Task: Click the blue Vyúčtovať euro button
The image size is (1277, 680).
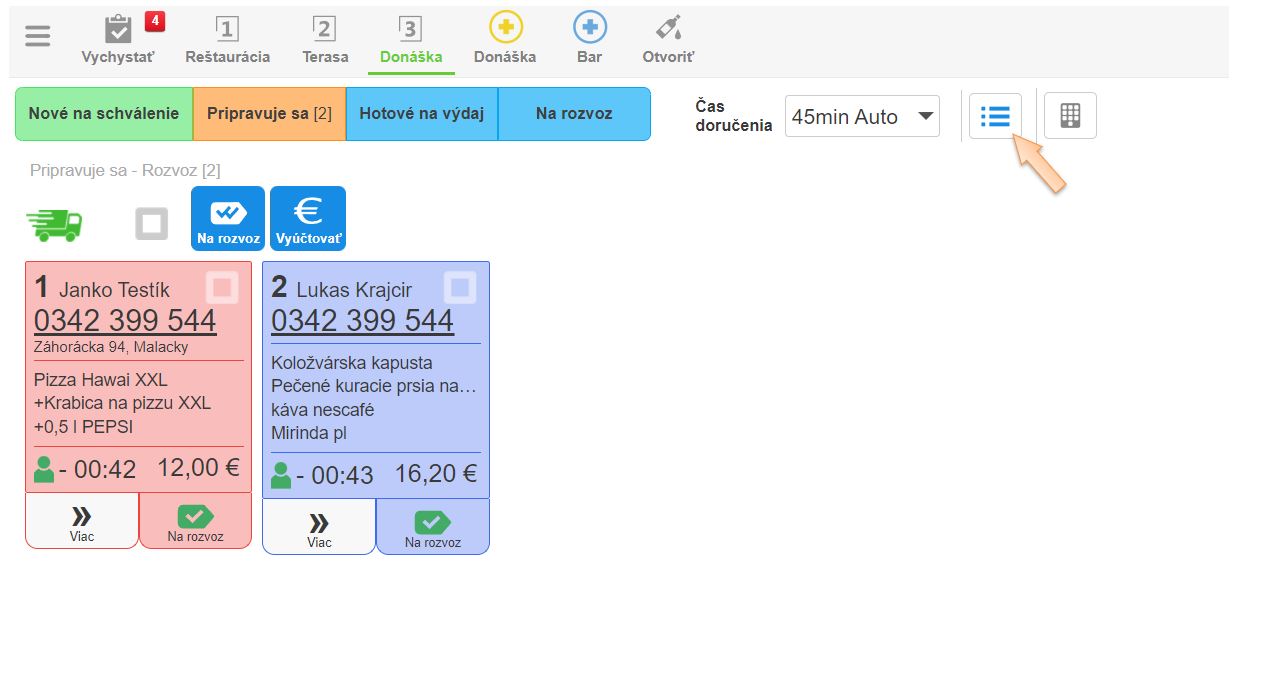Action: point(308,218)
